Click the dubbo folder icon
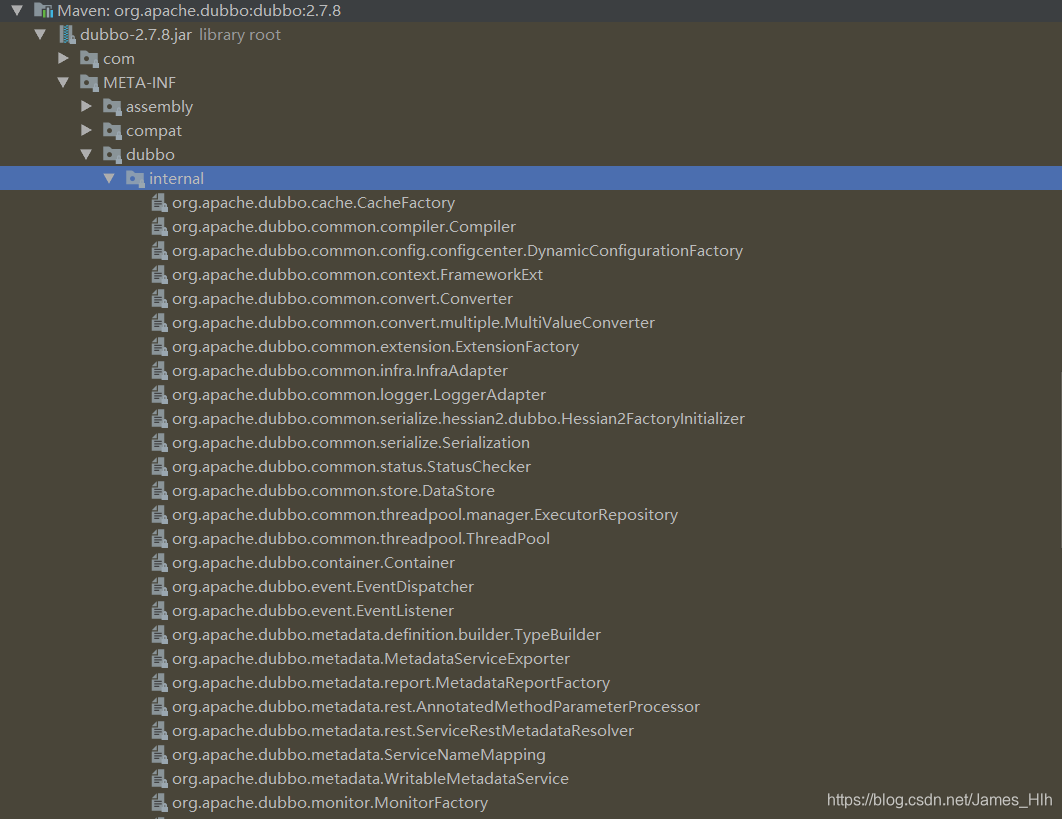Image resolution: width=1062 pixels, height=819 pixels. click(x=112, y=154)
